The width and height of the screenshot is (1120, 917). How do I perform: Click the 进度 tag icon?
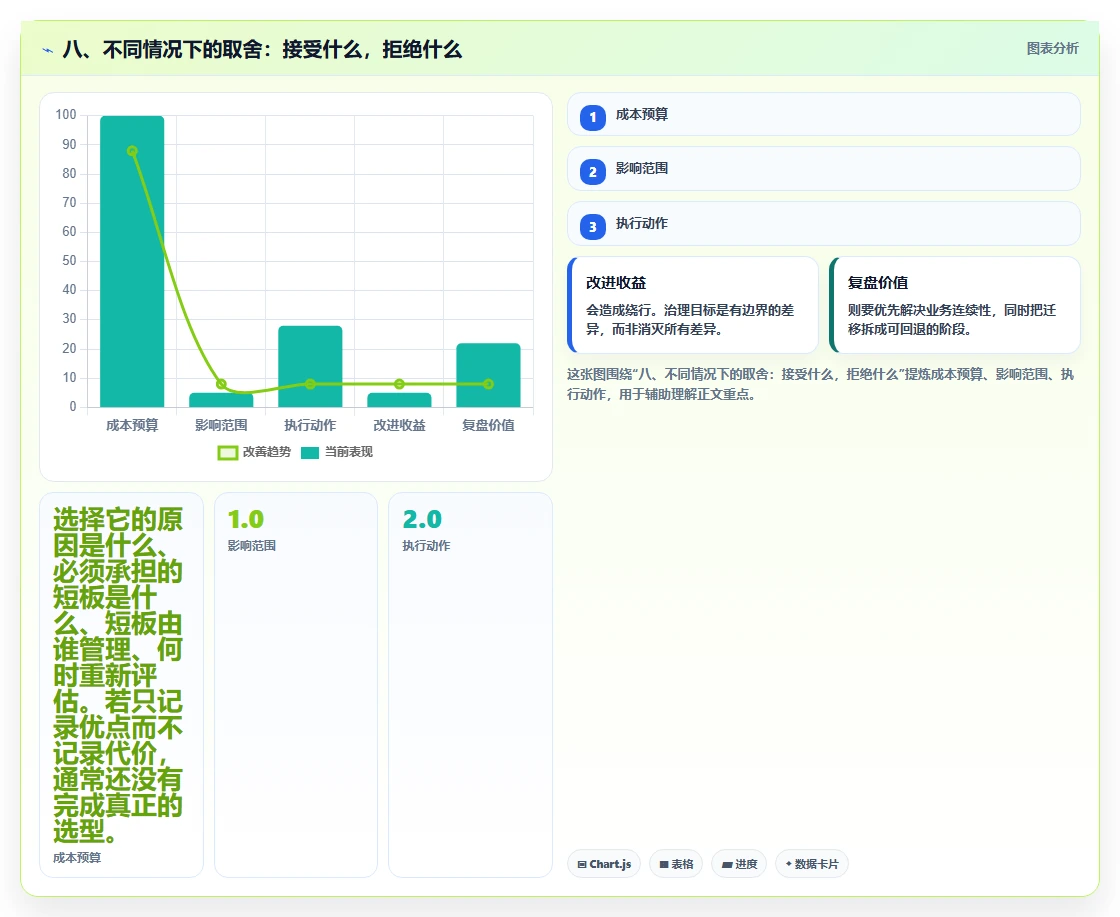(726, 864)
